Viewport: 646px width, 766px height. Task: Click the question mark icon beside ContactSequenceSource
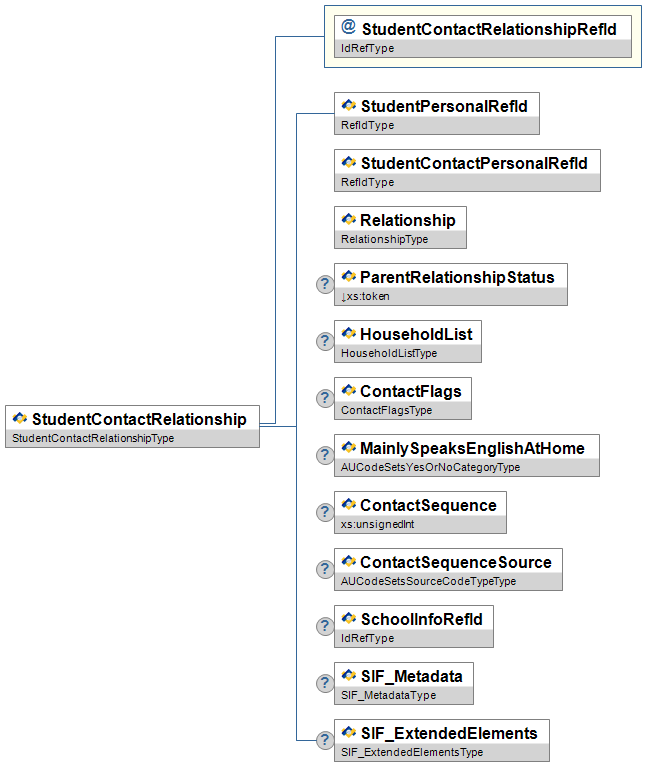324,570
